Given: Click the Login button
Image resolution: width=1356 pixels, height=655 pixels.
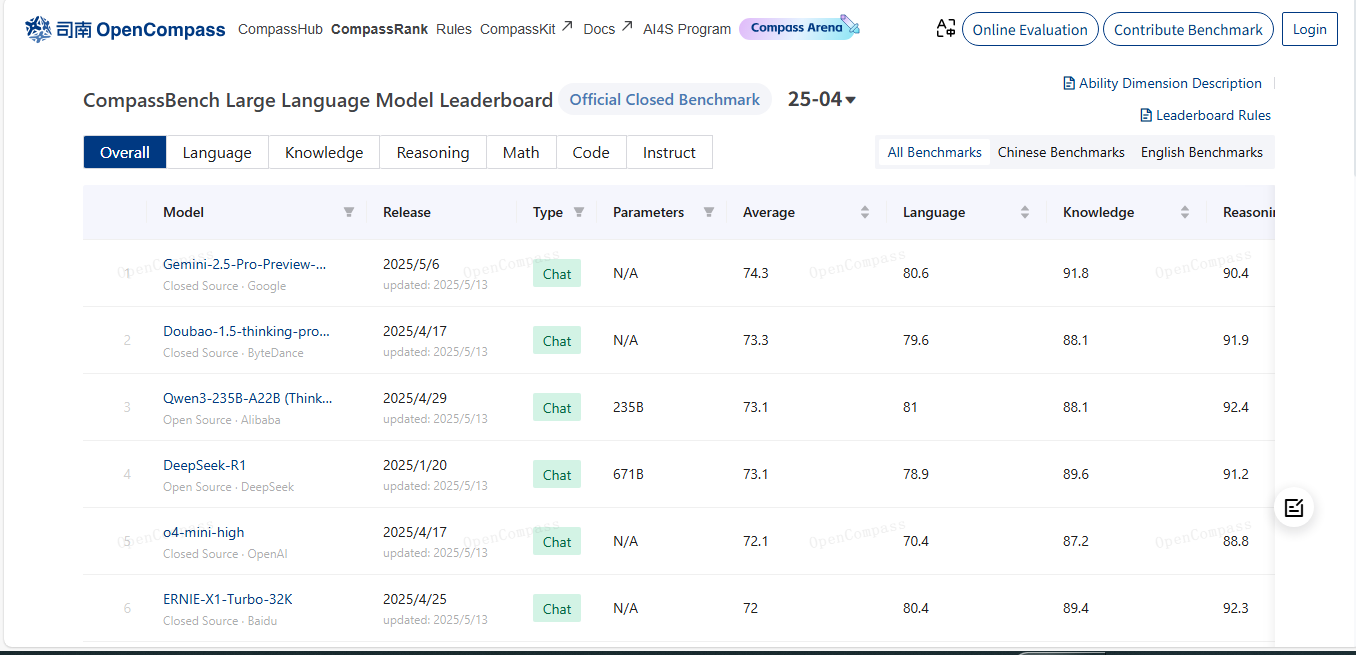Looking at the screenshot, I should click(x=1309, y=29).
